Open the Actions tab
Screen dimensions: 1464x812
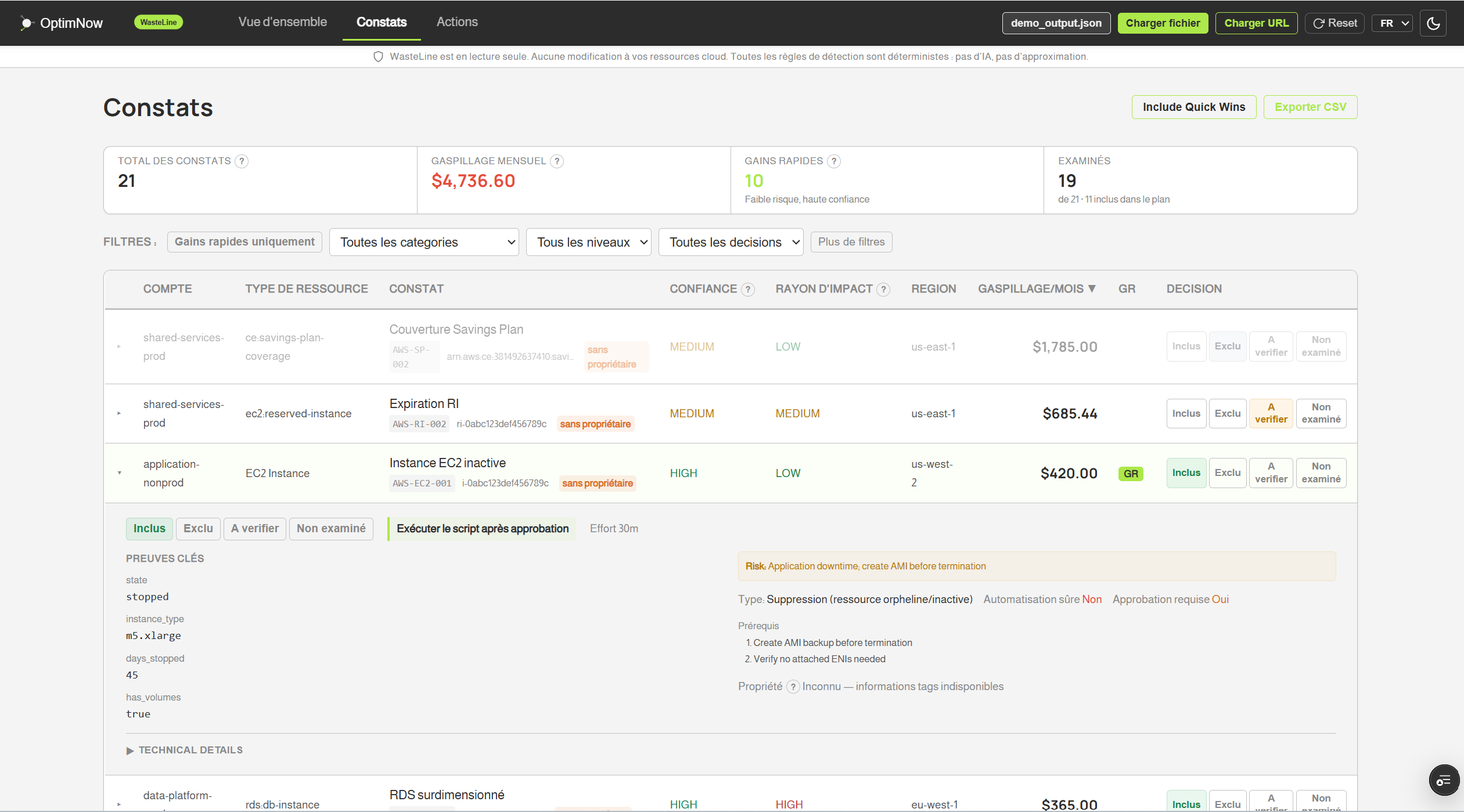pos(457,22)
